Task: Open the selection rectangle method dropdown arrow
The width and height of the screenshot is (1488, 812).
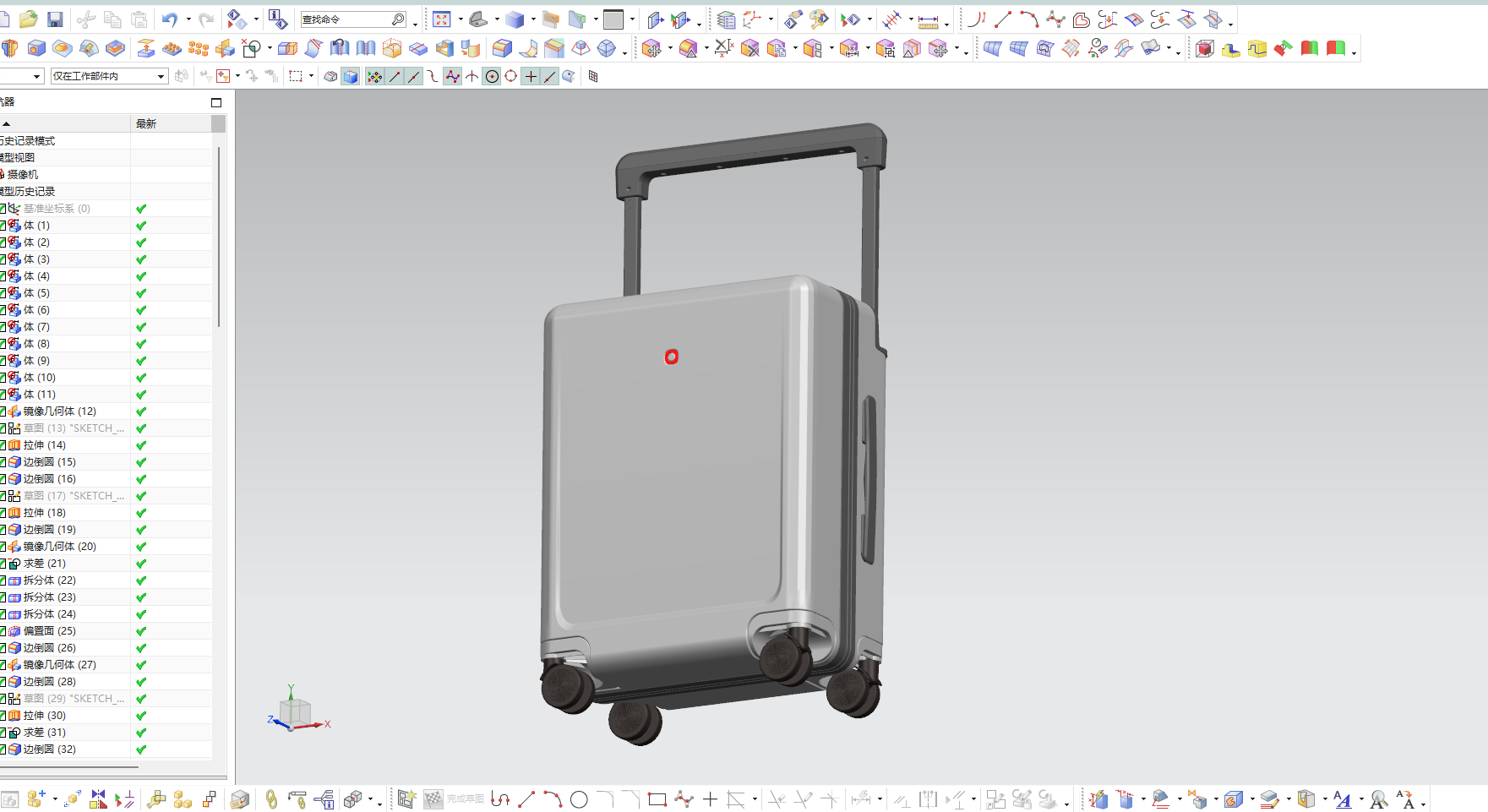Action: (311, 76)
